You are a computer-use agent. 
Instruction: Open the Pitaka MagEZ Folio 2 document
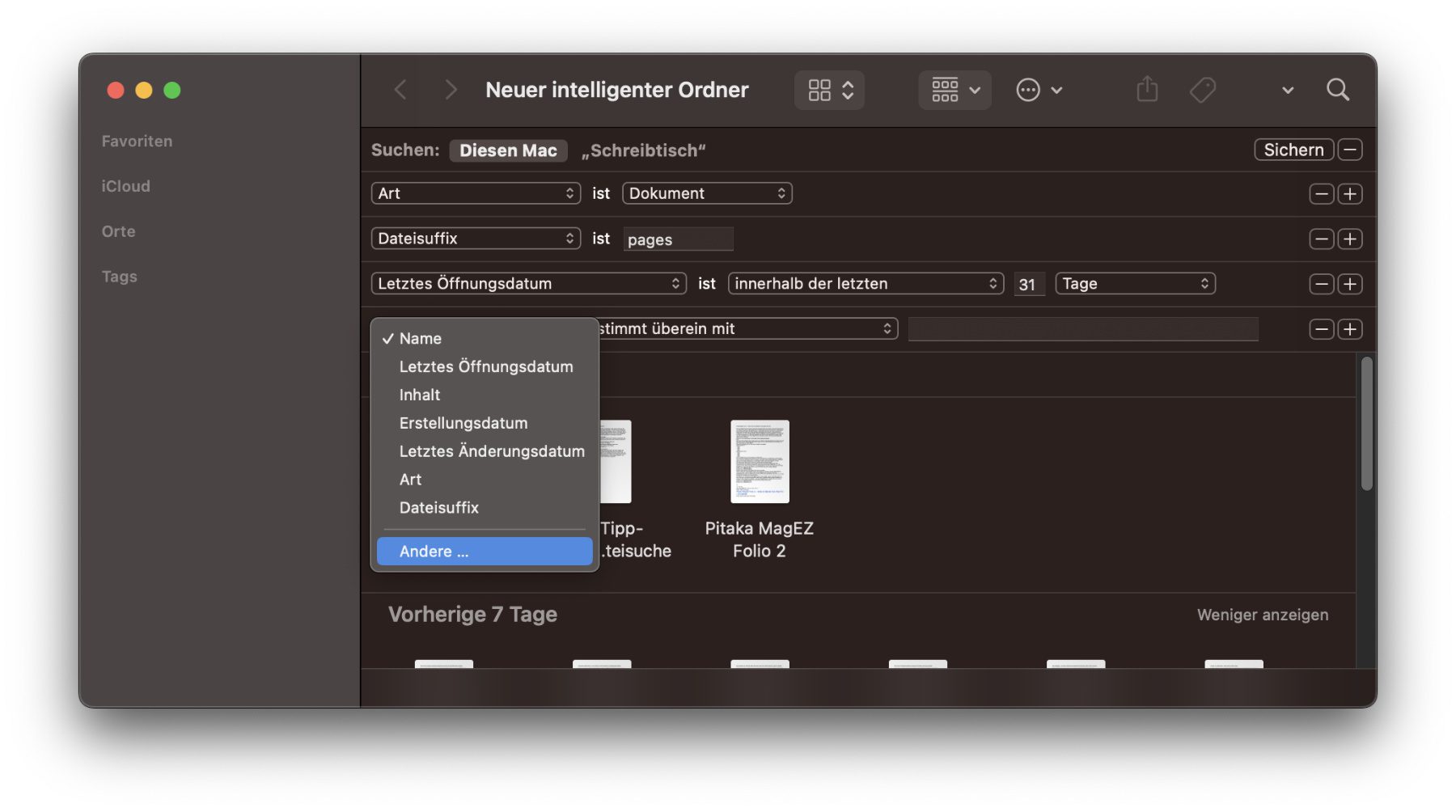759,463
